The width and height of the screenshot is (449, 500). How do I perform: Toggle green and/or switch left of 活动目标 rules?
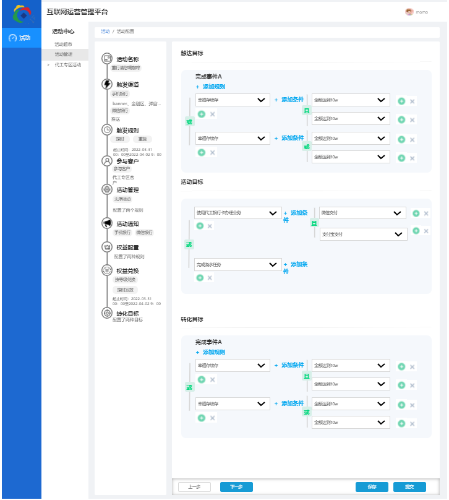coord(189,245)
